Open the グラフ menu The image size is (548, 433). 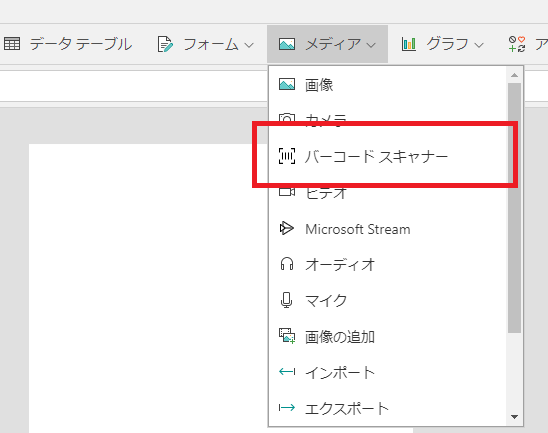tap(442, 44)
